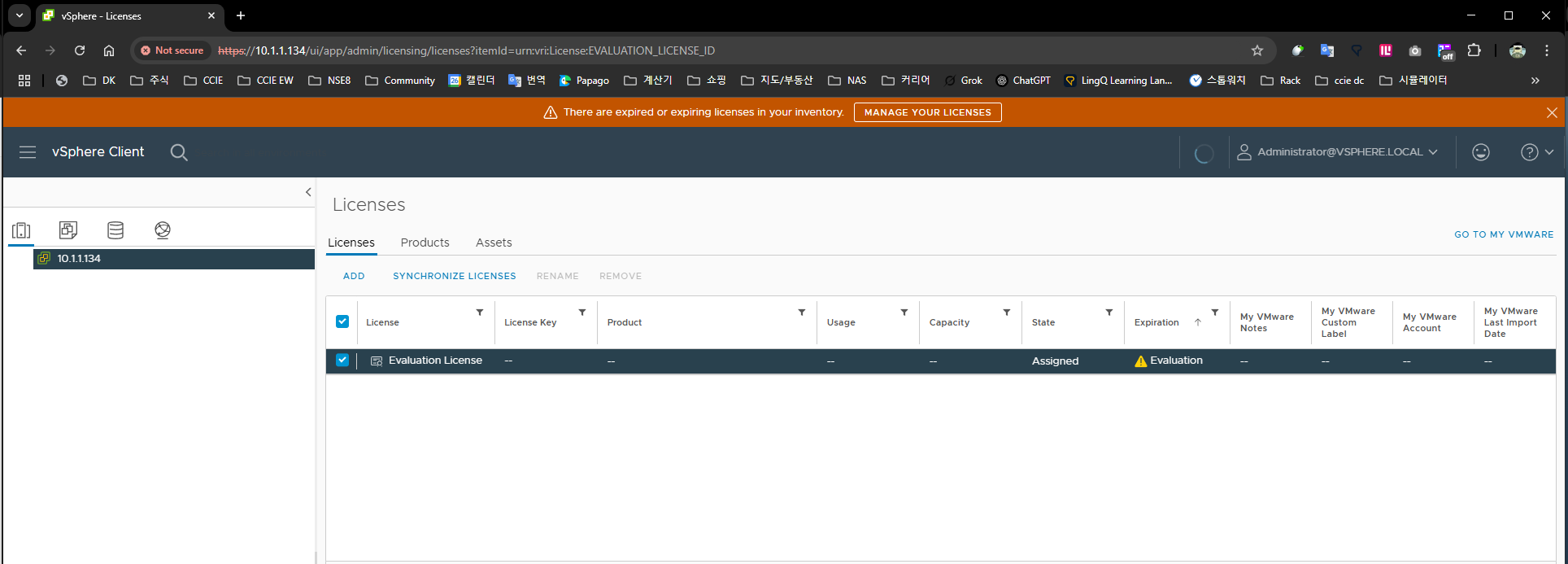Open the Chrome apps grid icon
This screenshot has width=1568, height=564.
coord(24,81)
